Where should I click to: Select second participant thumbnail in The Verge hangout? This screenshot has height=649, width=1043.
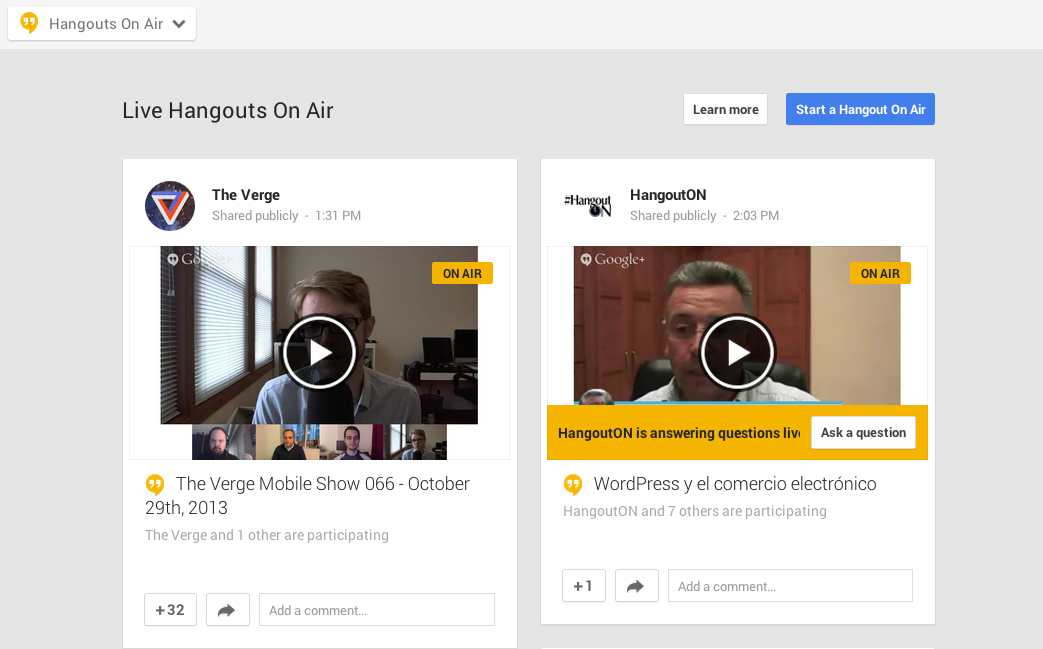287,442
